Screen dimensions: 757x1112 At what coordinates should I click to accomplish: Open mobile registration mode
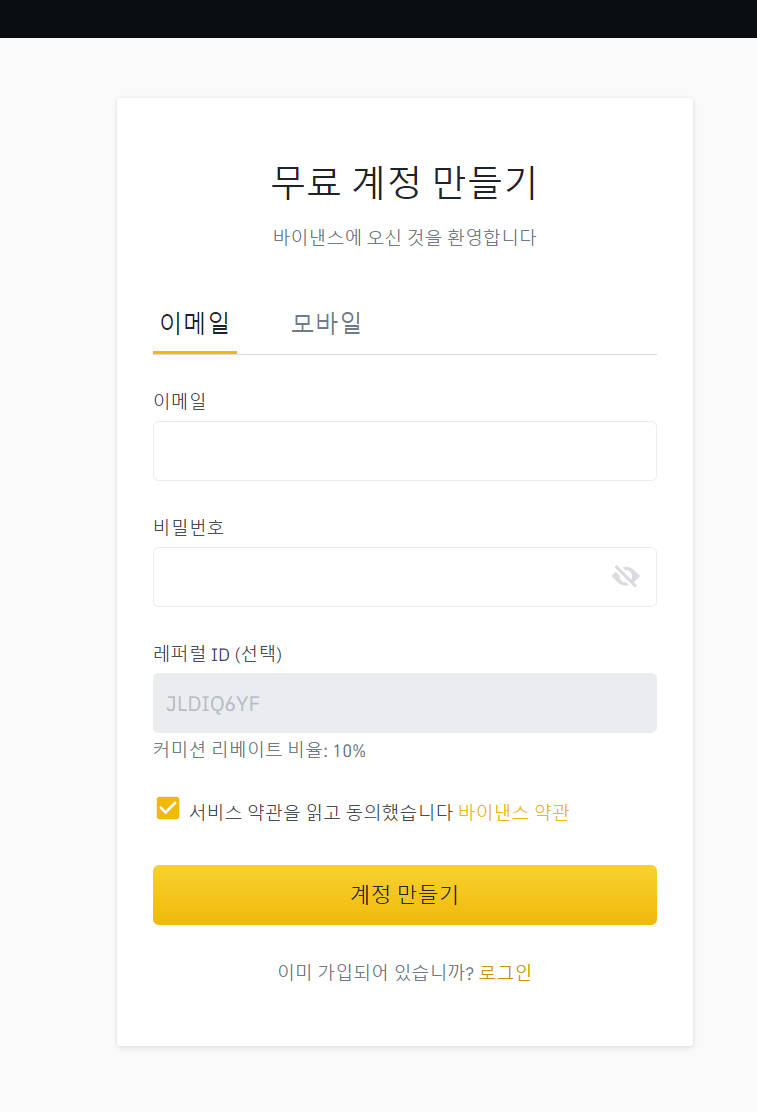point(325,324)
